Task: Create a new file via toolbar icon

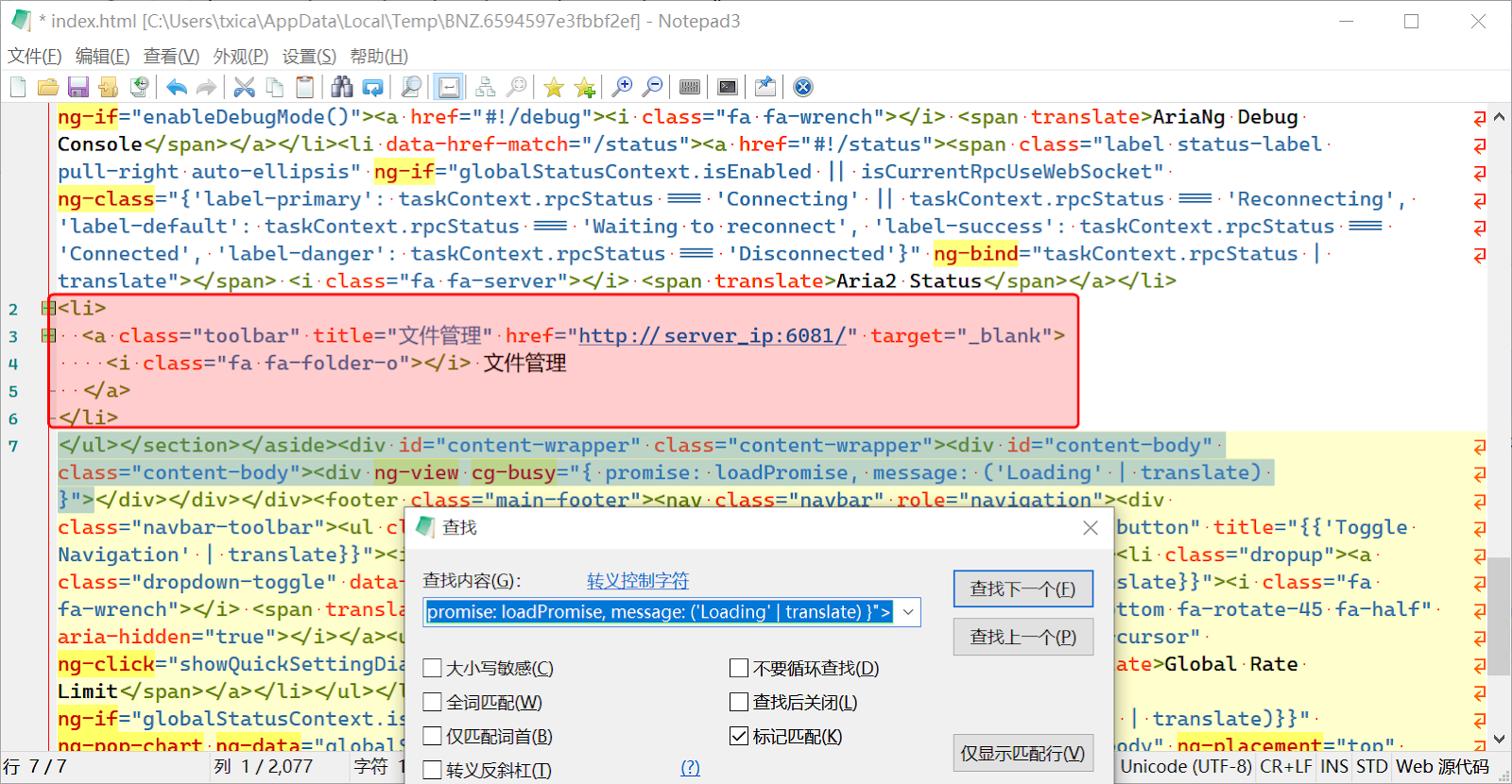Action: [x=18, y=88]
